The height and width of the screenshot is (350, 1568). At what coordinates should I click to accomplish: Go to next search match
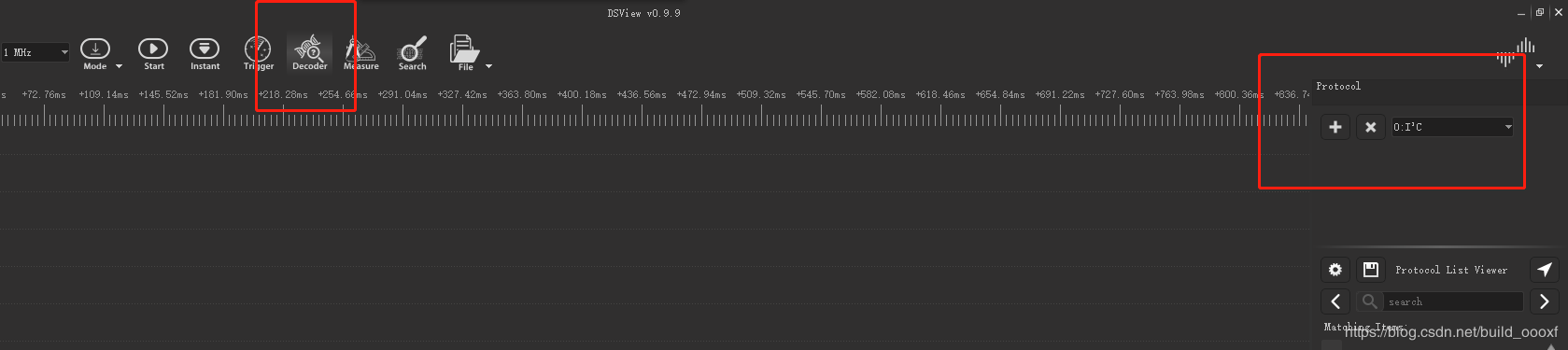coord(1545,301)
